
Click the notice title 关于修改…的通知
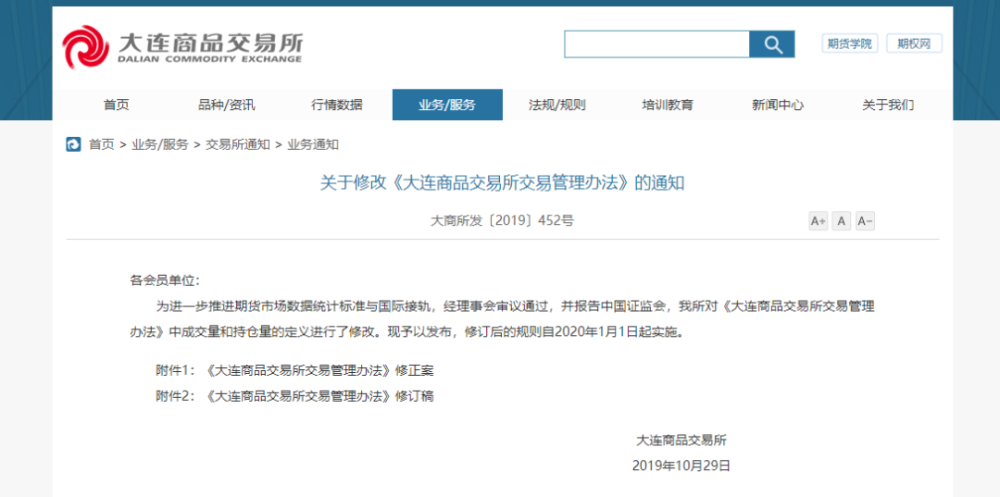[502, 184]
